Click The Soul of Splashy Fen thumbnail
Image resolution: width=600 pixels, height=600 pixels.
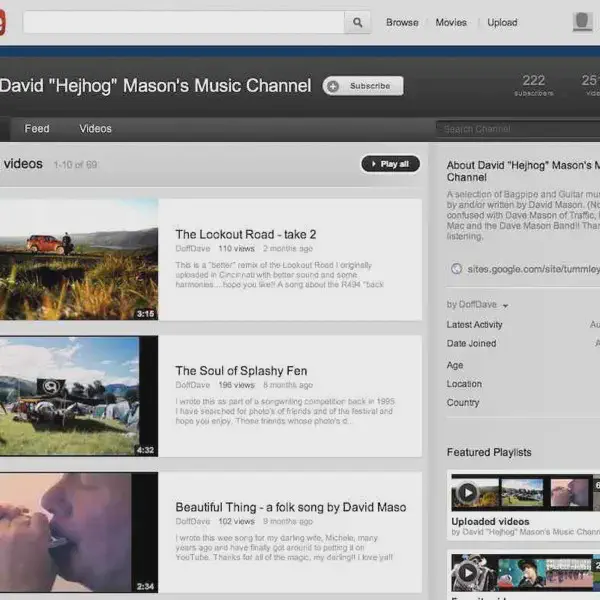pyautogui.click(x=78, y=396)
